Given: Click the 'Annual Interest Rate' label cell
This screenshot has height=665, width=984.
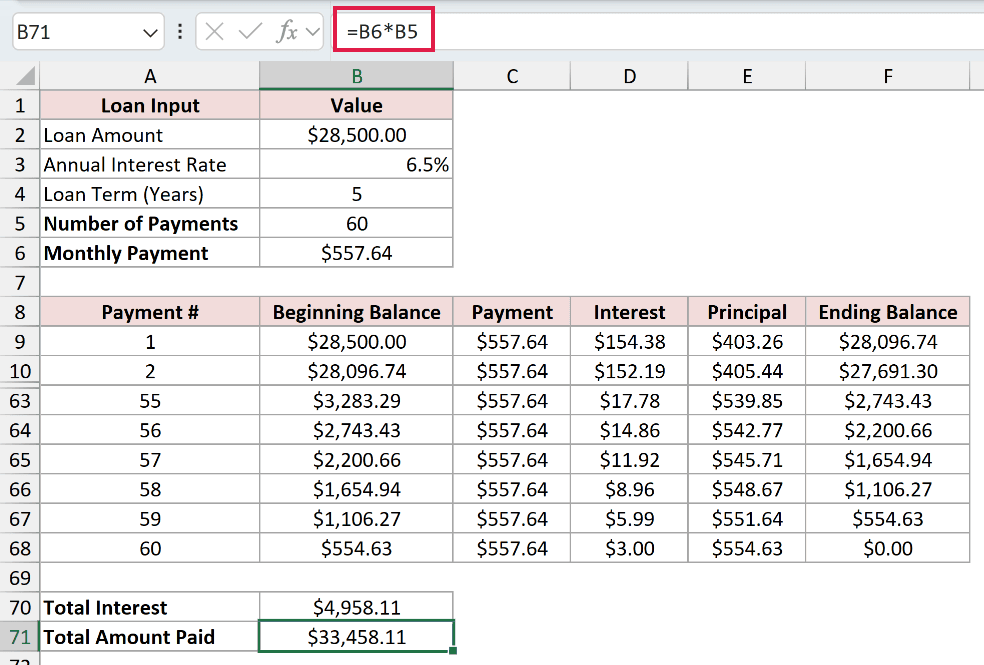Looking at the screenshot, I should point(150,164).
